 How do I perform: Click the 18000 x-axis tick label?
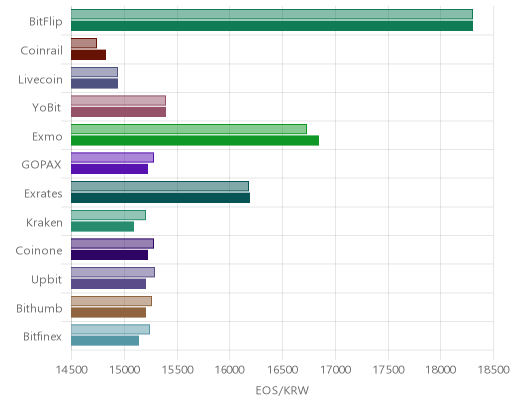pyautogui.click(x=440, y=370)
